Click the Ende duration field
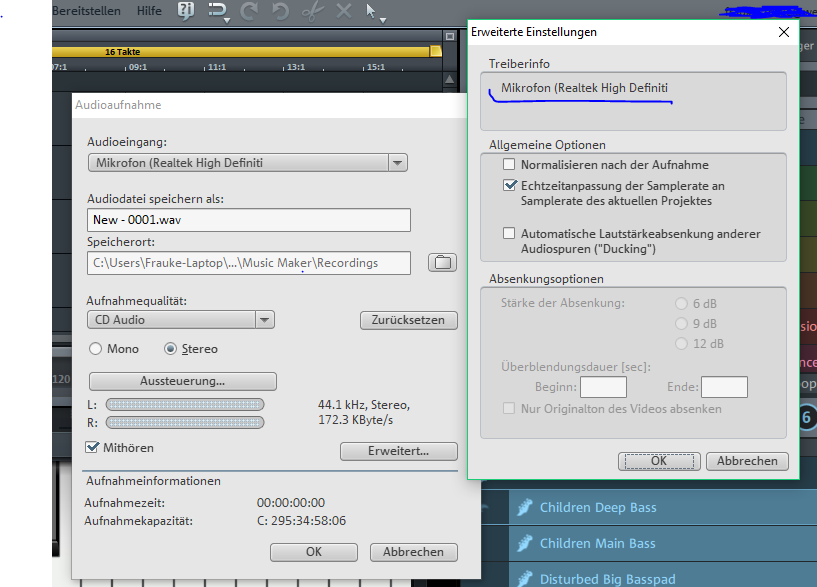Screen dimensions: 817x587 click(x=724, y=387)
